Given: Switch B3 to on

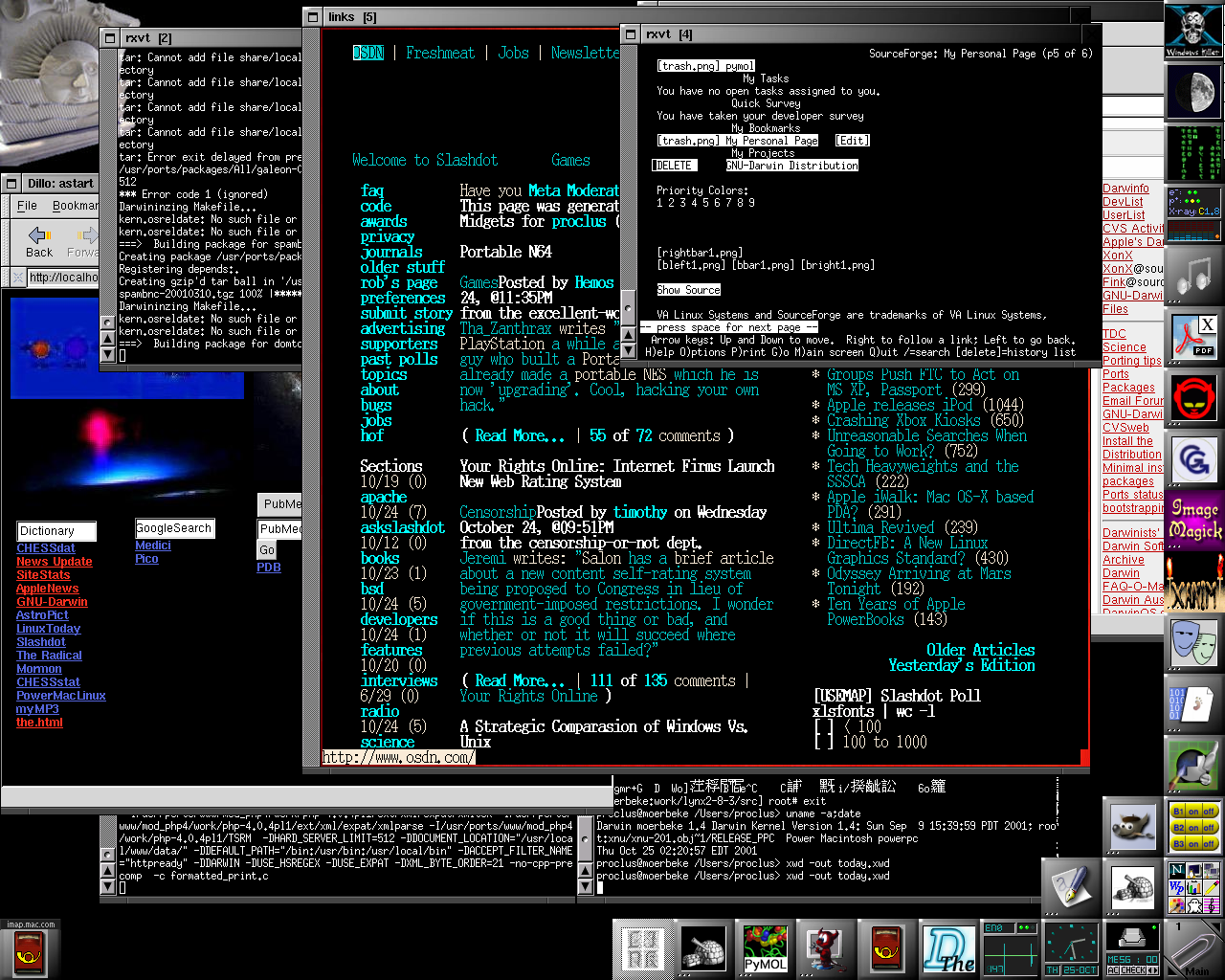Looking at the screenshot, I should tap(1194, 843).
